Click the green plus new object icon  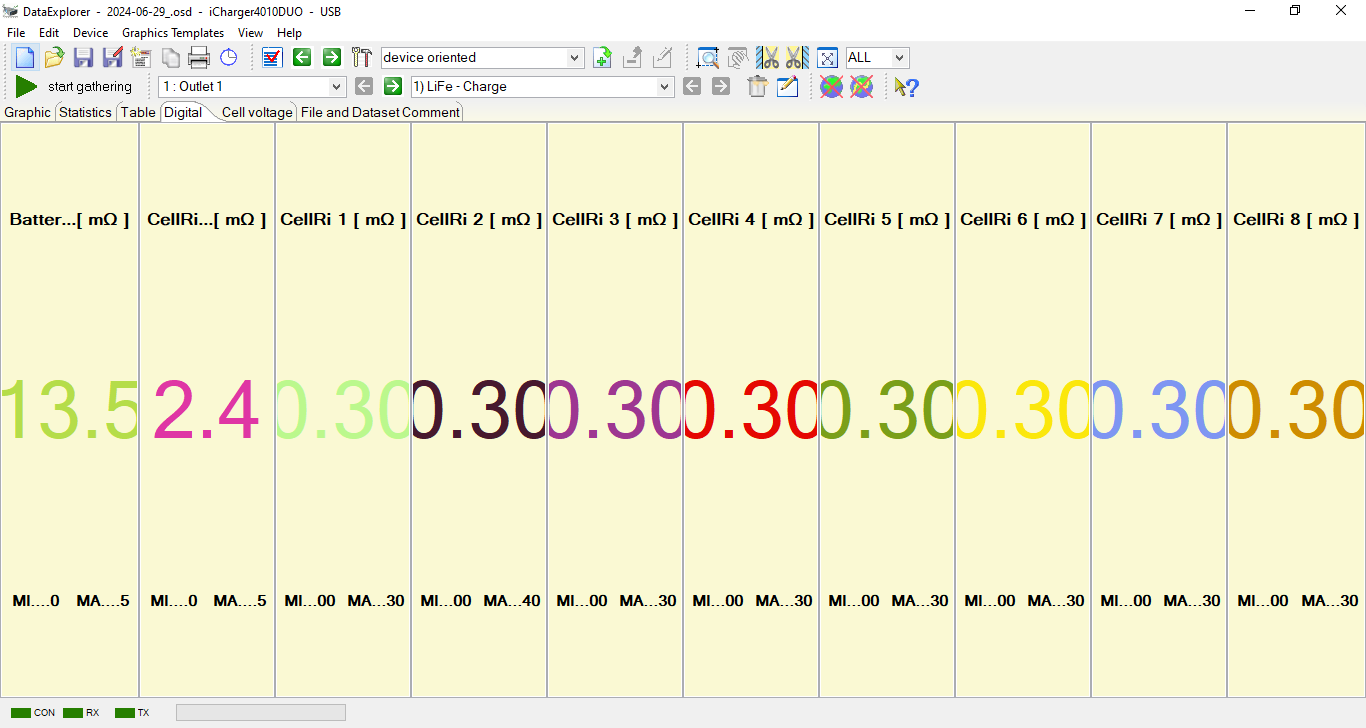[x=602, y=58]
